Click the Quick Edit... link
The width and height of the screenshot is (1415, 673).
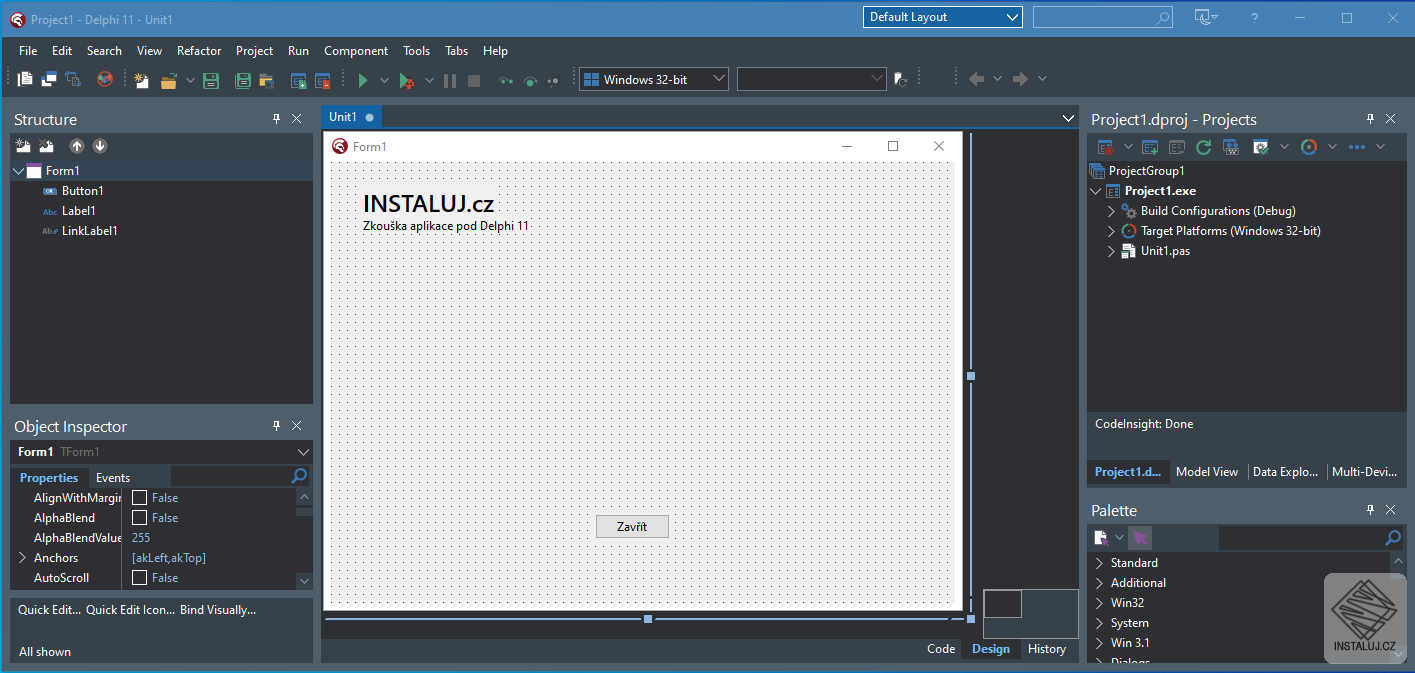(49, 609)
